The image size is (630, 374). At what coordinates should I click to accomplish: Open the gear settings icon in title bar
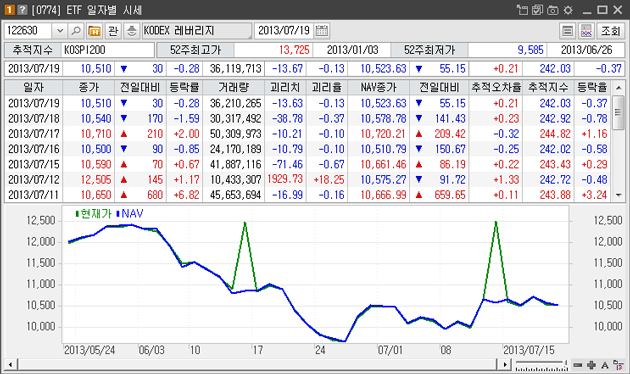[x=568, y=10]
